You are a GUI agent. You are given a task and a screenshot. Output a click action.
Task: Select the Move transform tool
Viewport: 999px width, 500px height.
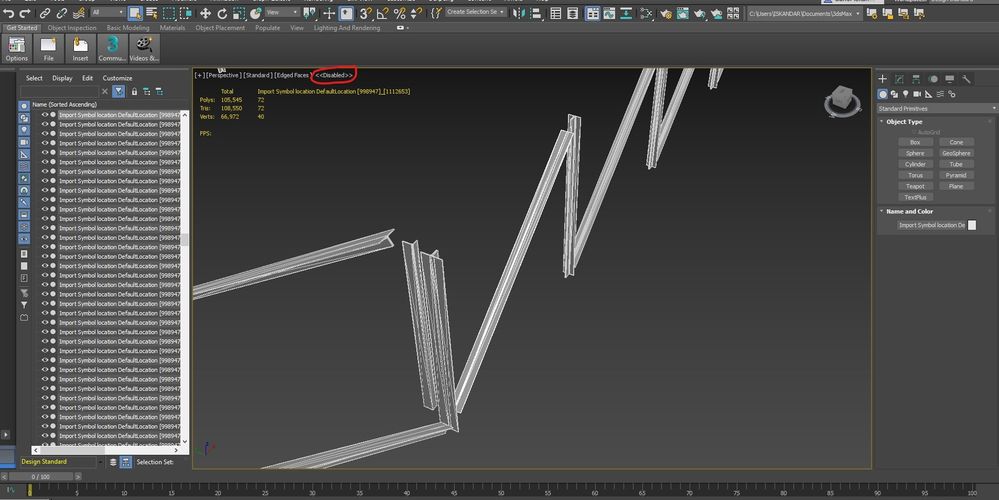click(x=205, y=13)
